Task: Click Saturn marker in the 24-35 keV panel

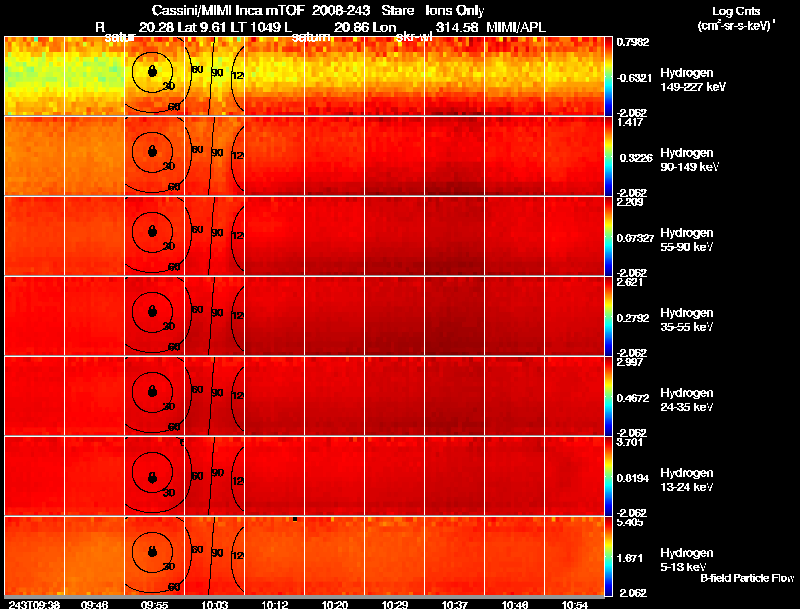Action: tap(152, 391)
